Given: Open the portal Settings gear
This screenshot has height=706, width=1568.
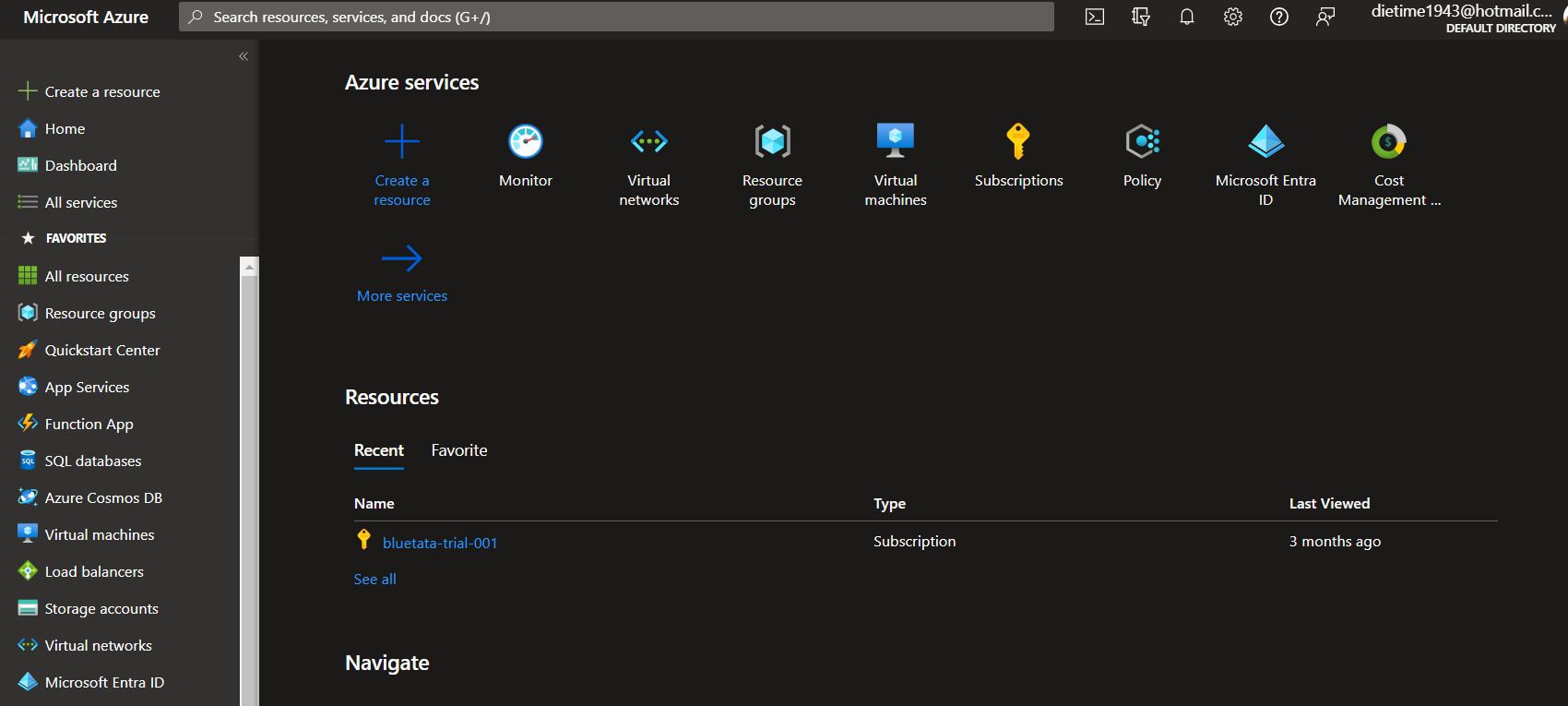Looking at the screenshot, I should pos(1233,17).
